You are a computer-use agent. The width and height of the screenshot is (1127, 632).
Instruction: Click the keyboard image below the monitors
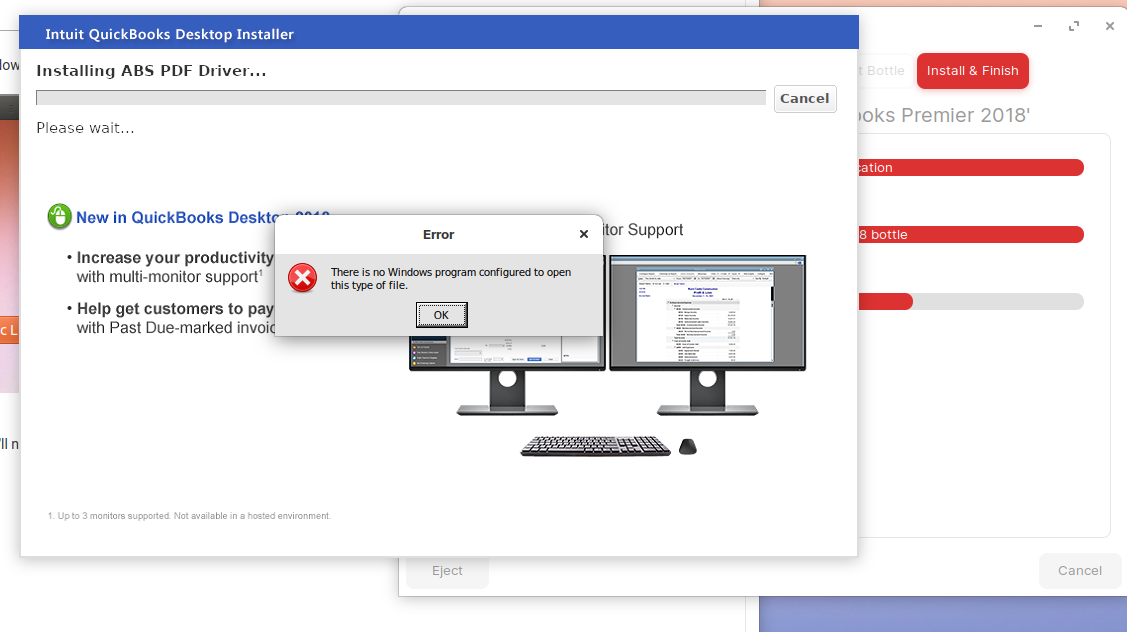coord(595,446)
